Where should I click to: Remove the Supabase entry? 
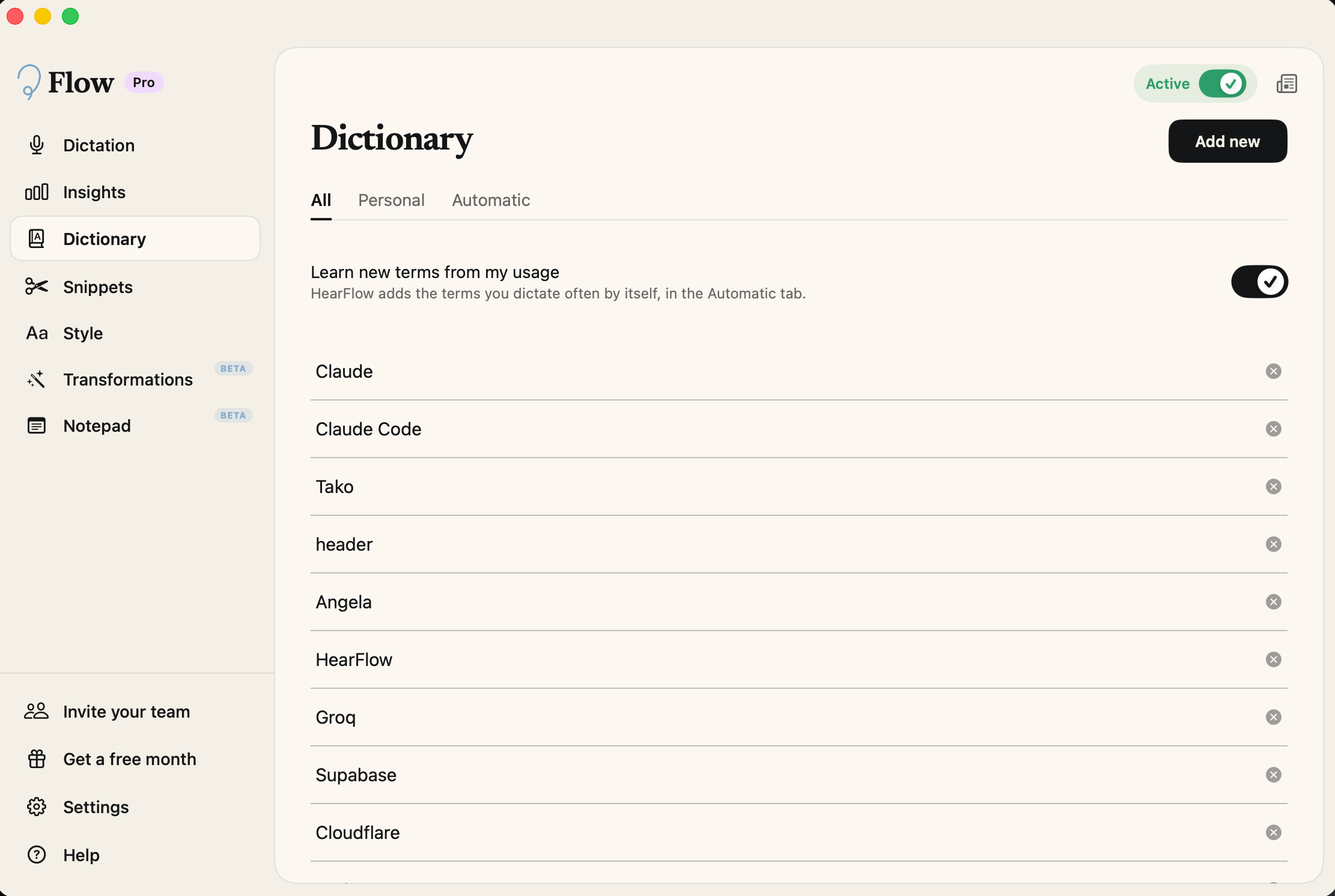click(x=1274, y=775)
